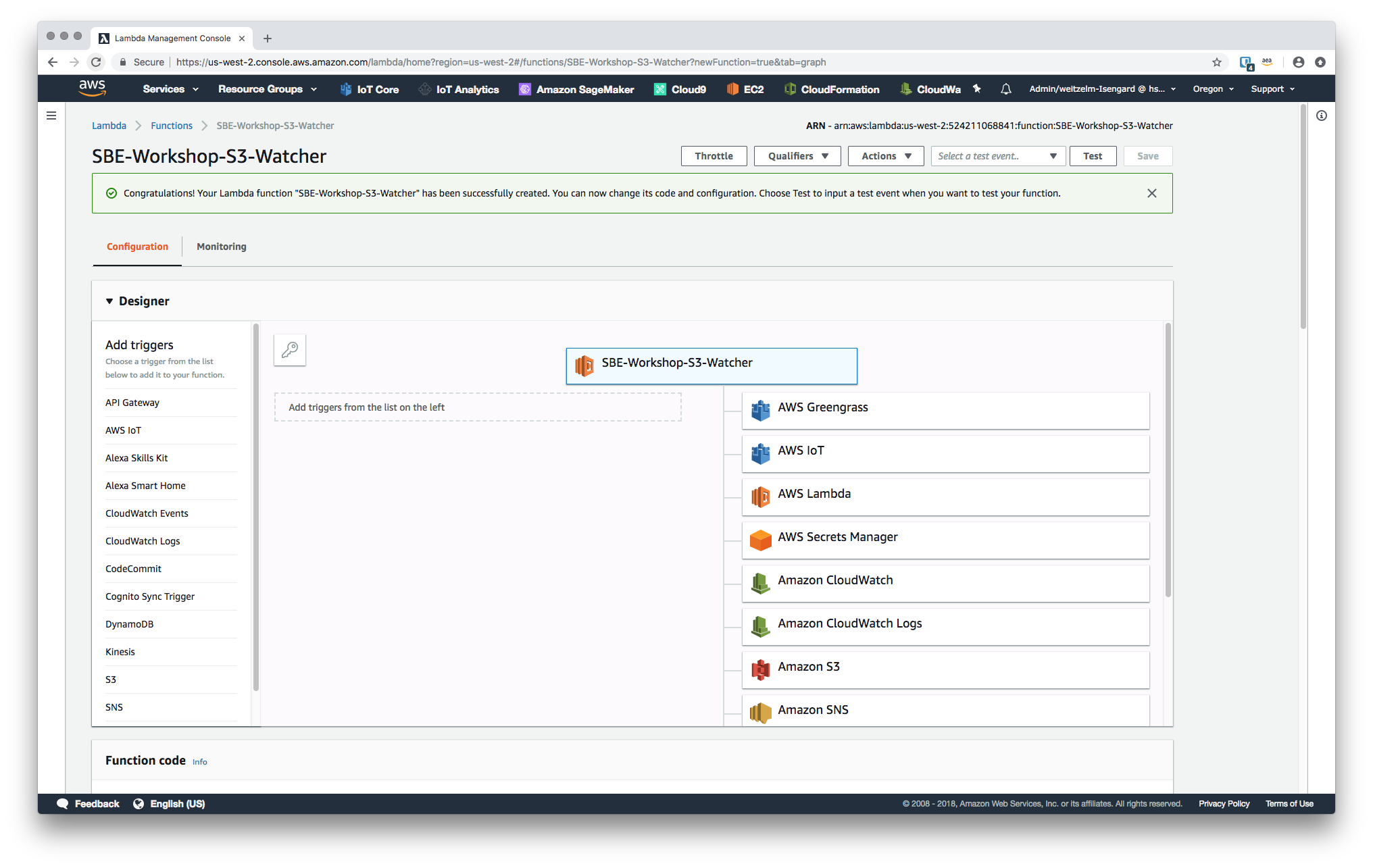
Task: Click the info panel icon at right edge
Action: 1322,116
